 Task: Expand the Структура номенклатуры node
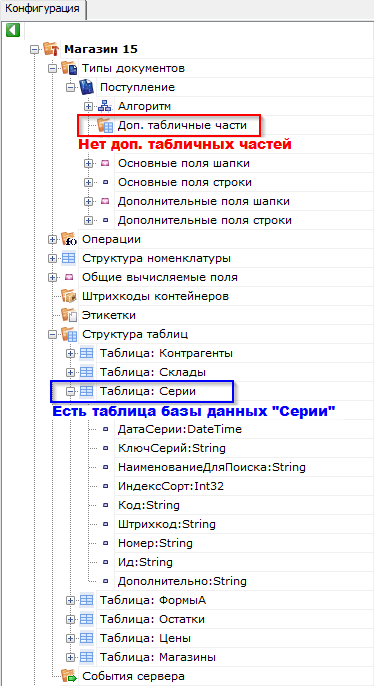[53, 259]
